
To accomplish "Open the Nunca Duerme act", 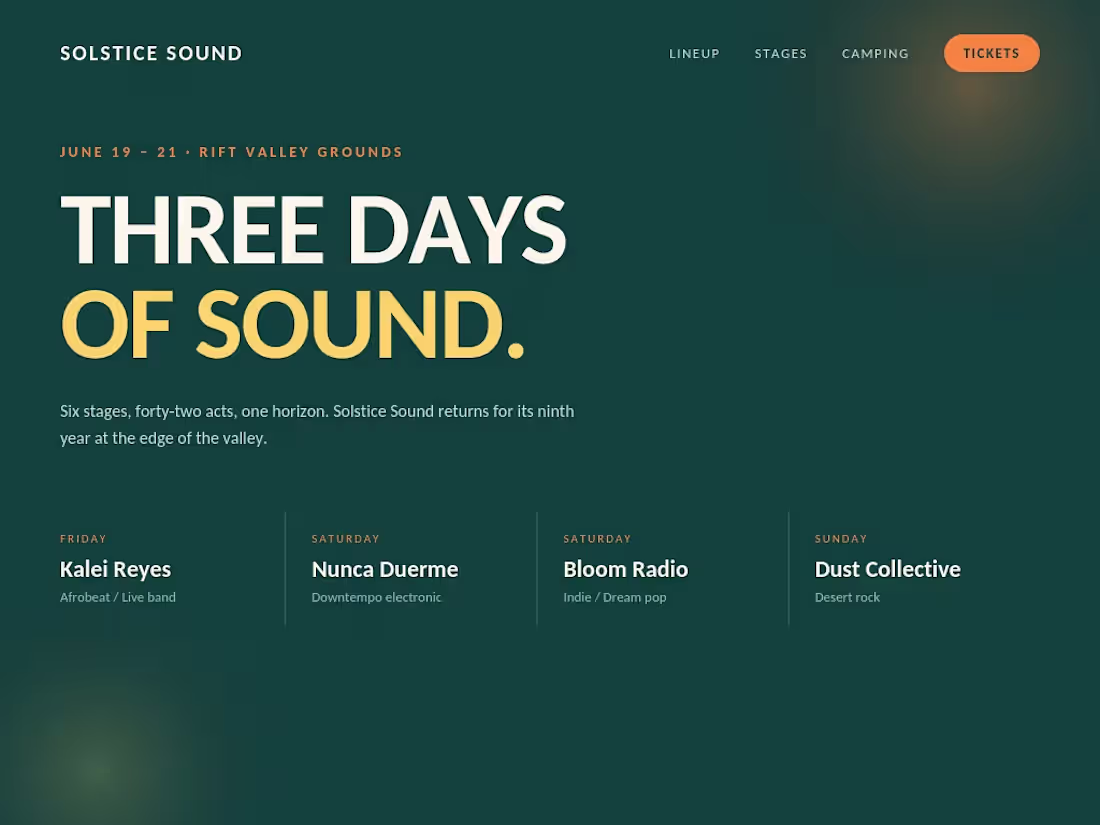I will 384,569.
